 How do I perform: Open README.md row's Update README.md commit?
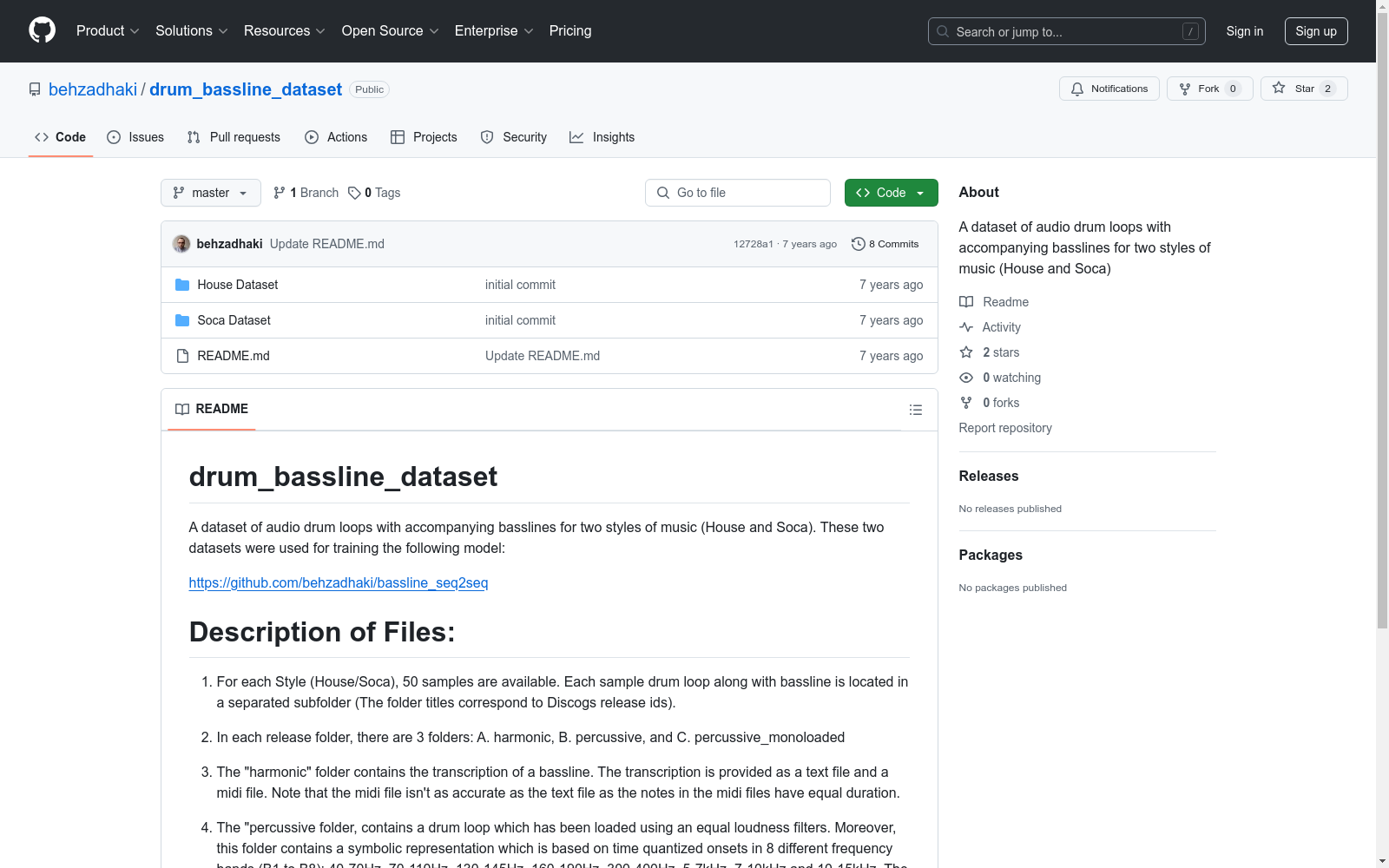point(543,356)
